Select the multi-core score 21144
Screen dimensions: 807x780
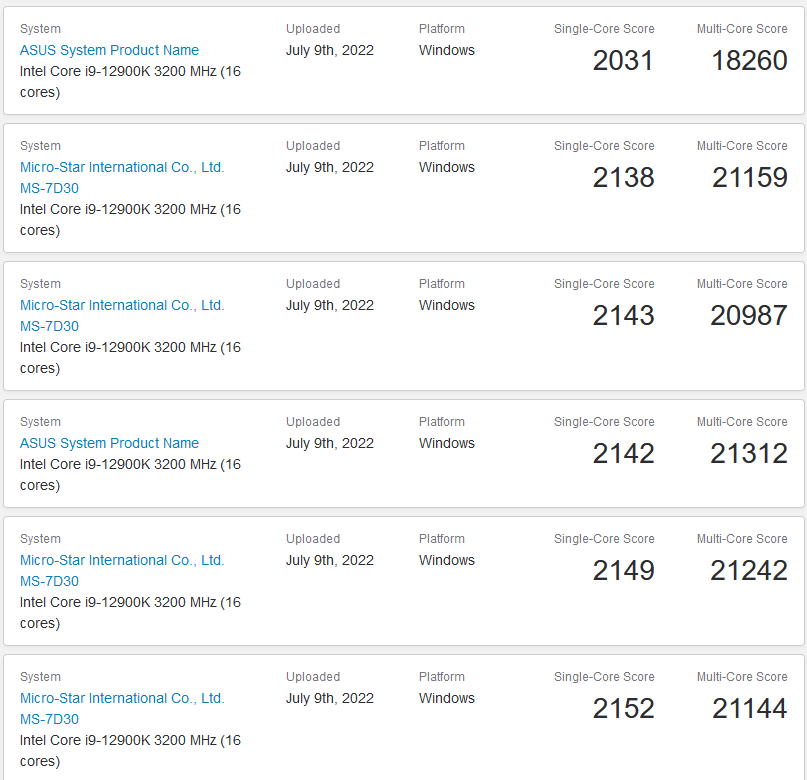[x=749, y=709]
